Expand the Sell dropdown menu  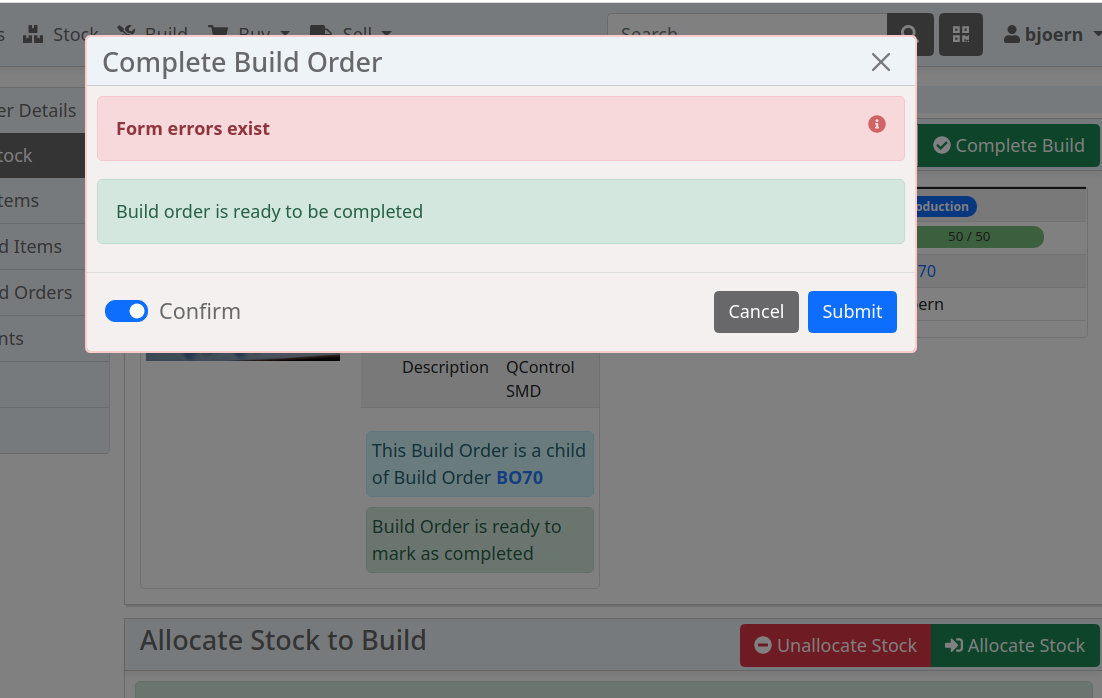click(386, 33)
